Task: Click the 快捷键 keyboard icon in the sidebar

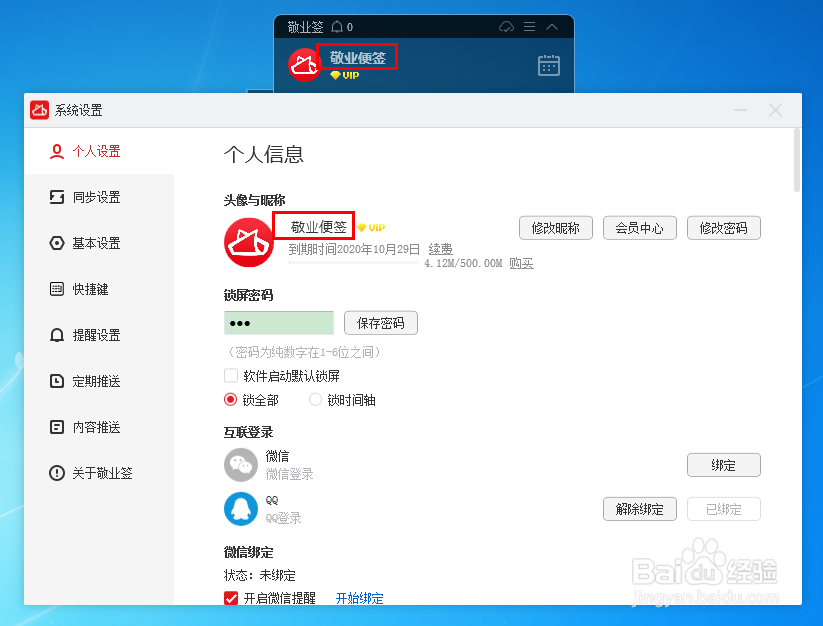Action: tap(57, 289)
